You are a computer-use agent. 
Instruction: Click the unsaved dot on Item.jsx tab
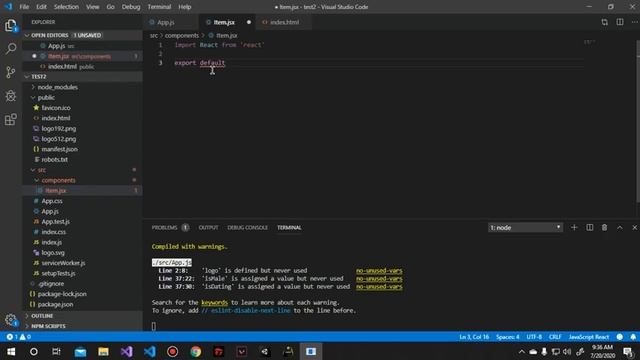(x=249, y=22)
